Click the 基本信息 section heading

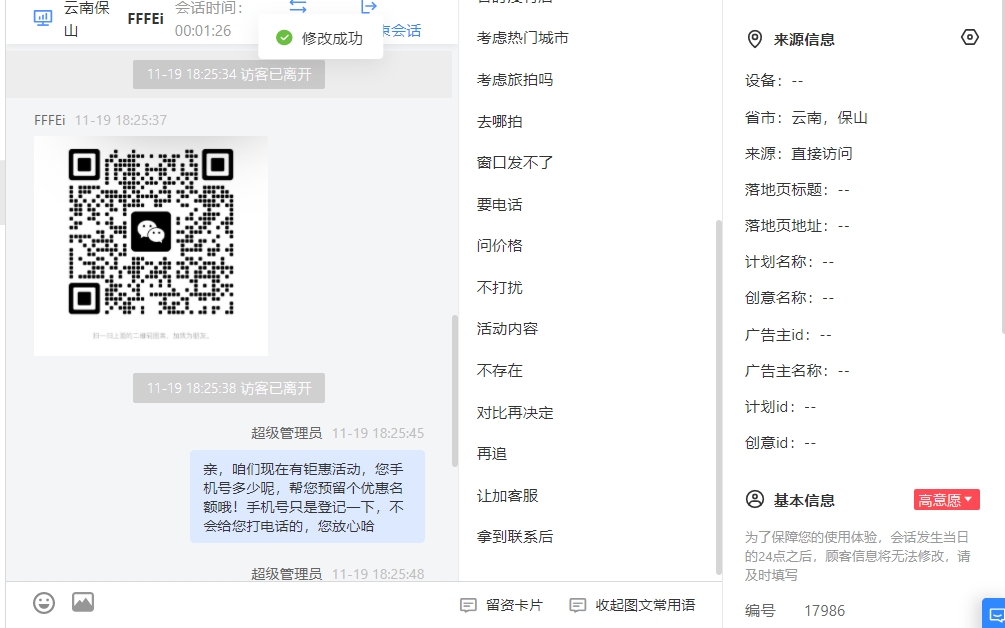coord(804,500)
